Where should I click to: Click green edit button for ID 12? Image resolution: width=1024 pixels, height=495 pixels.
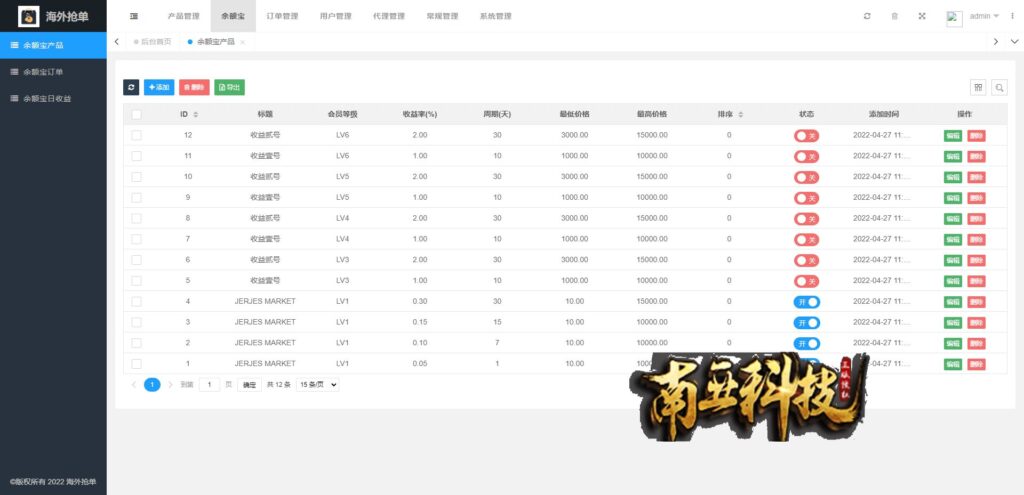(953, 136)
